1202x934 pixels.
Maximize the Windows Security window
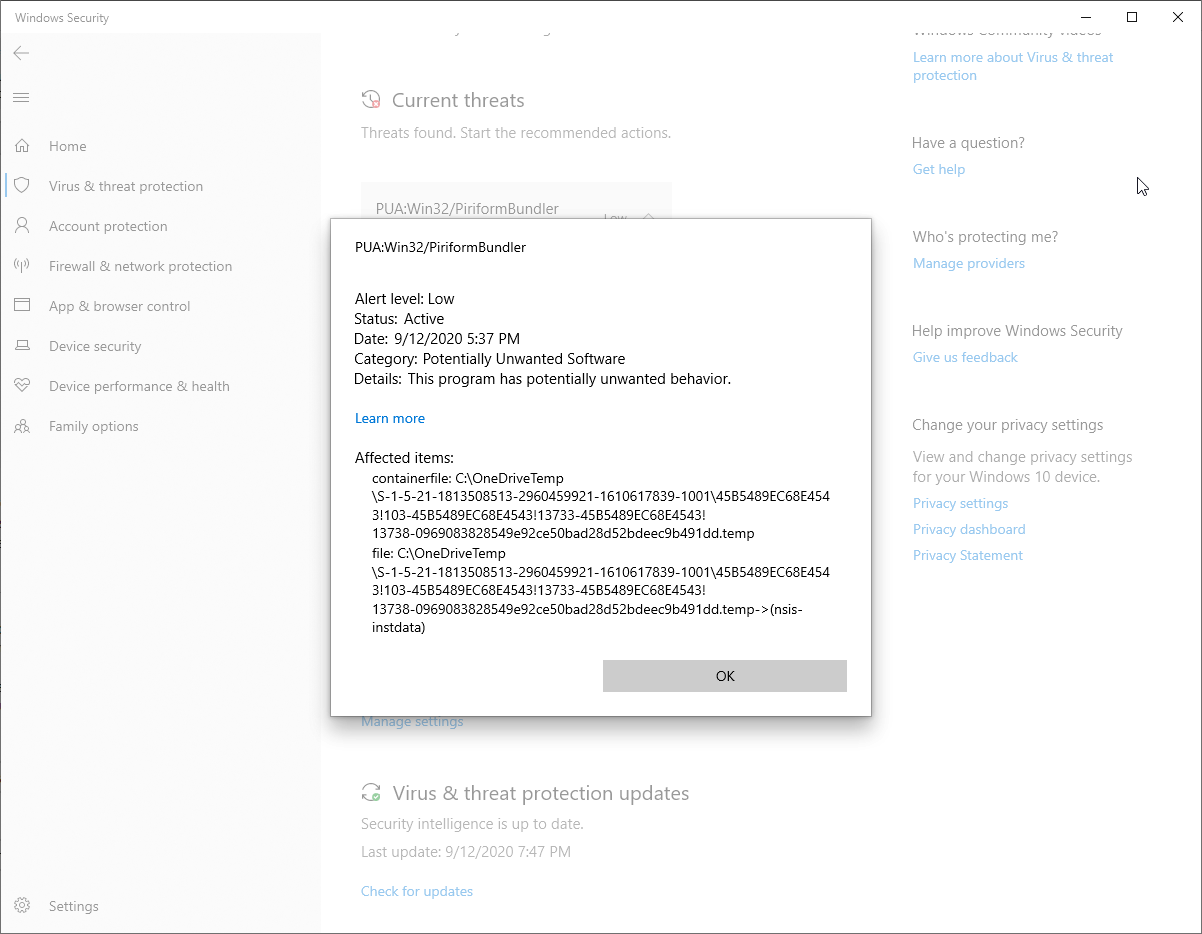1132,17
